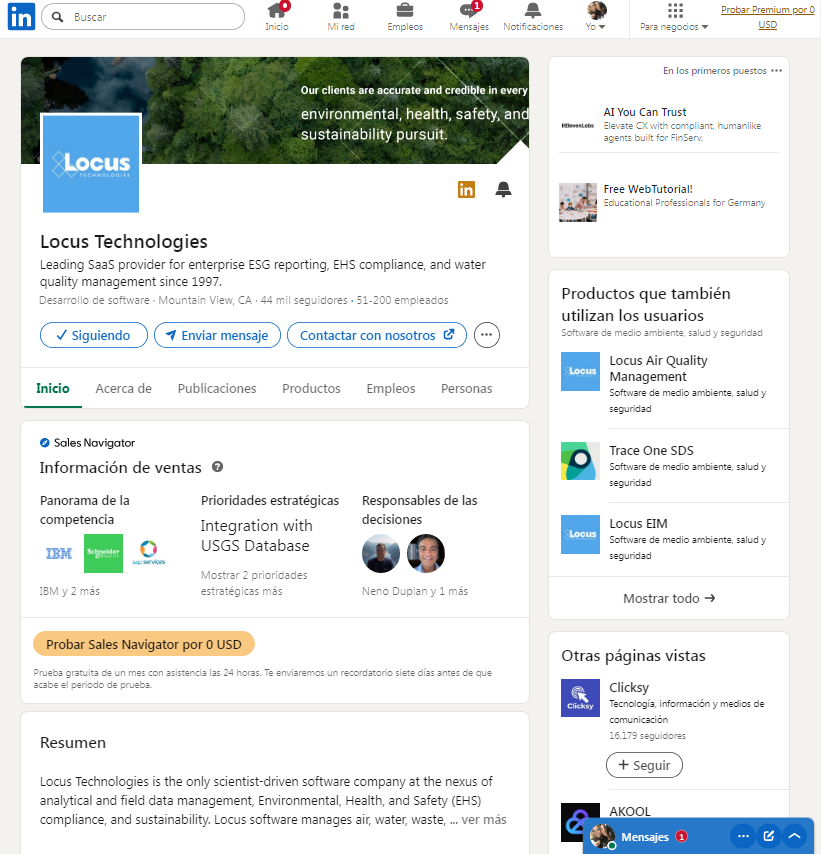Open Empleos briefcase icon

[x=405, y=17]
